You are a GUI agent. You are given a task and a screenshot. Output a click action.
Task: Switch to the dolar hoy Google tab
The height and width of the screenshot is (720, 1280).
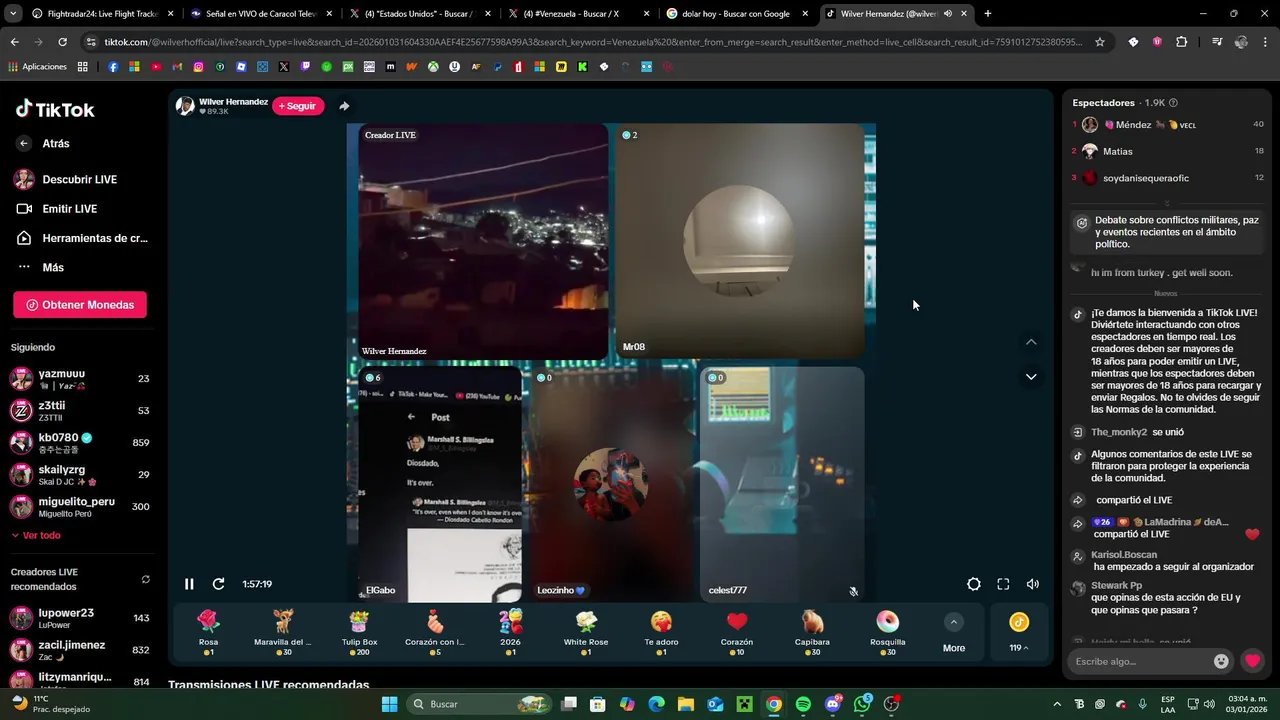pyautogui.click(x=736, y=14)
